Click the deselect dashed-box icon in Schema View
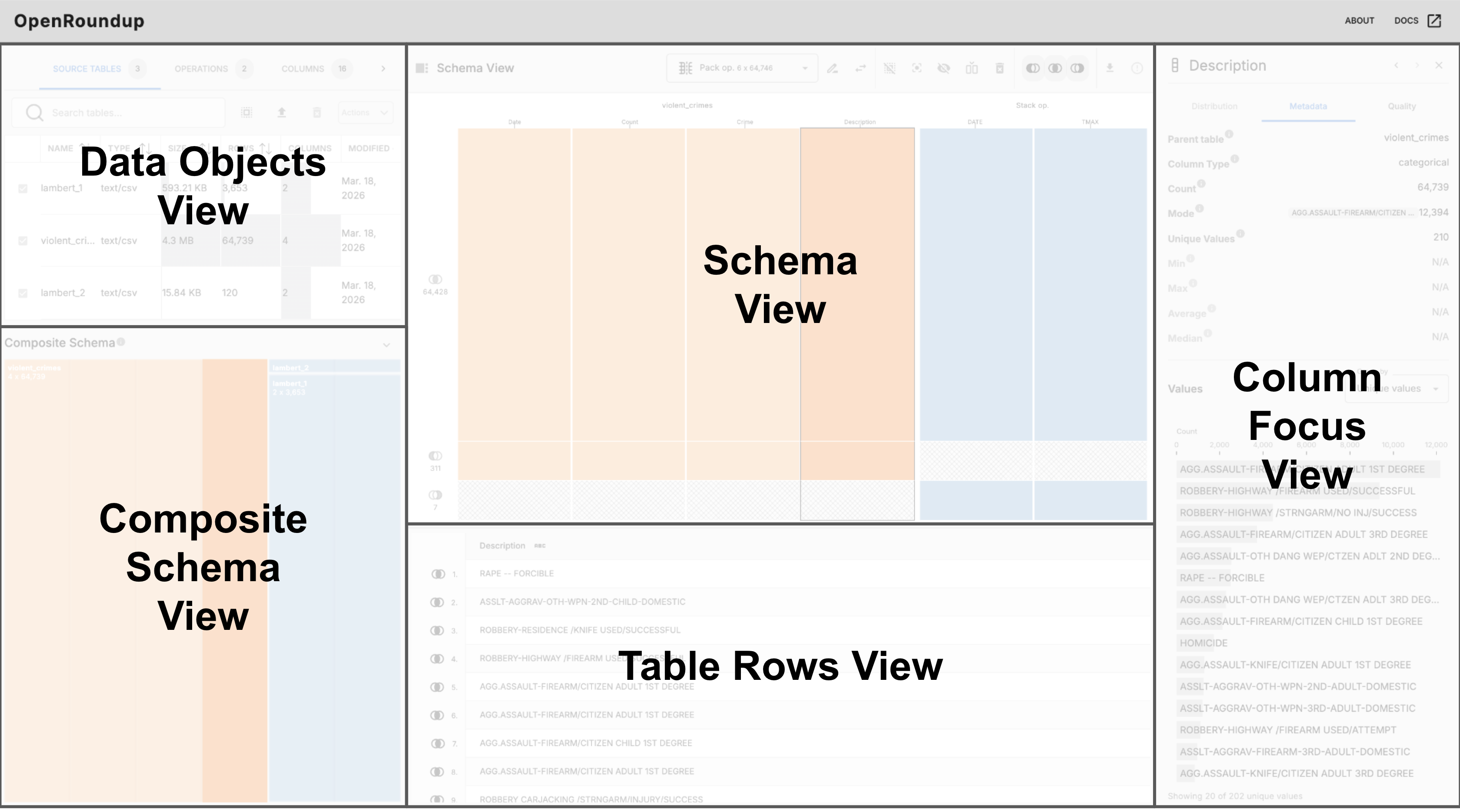 [890, 69]
